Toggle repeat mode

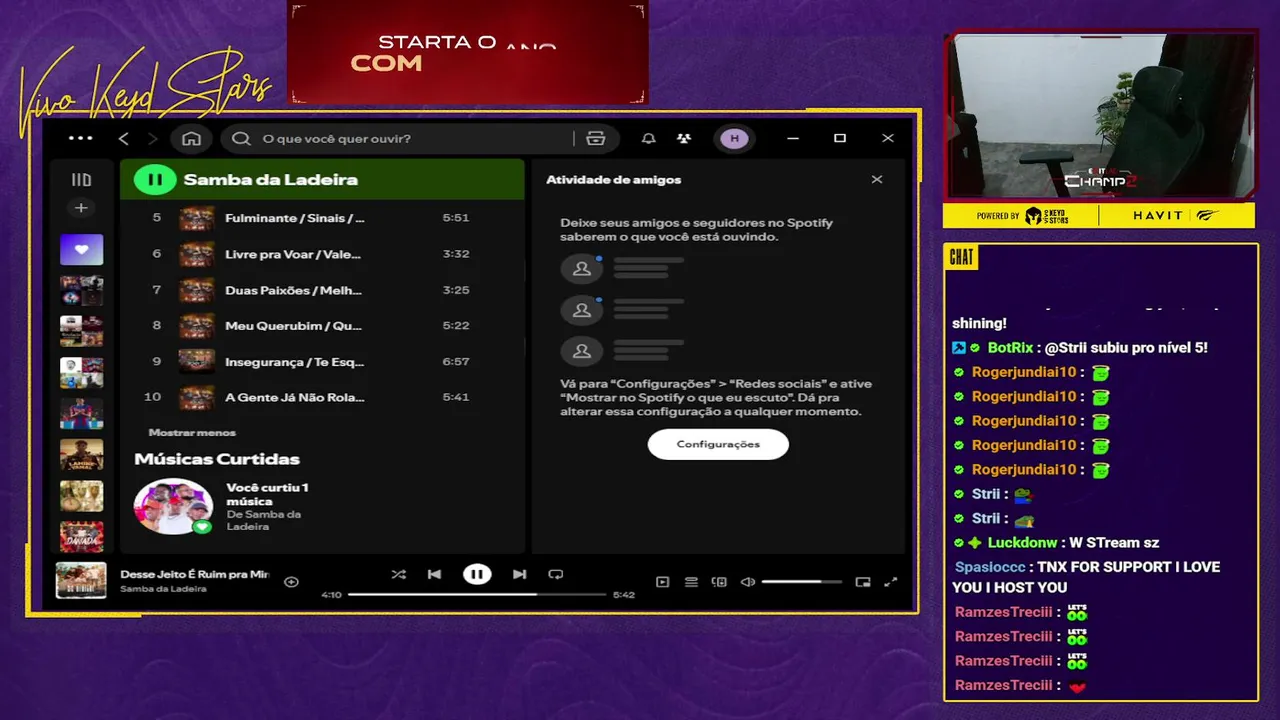tap(556, 574)
